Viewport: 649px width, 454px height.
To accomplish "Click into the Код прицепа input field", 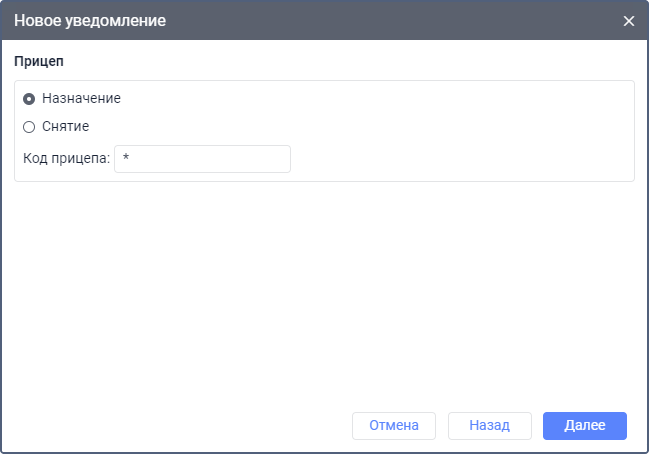I will pos(202,159).
